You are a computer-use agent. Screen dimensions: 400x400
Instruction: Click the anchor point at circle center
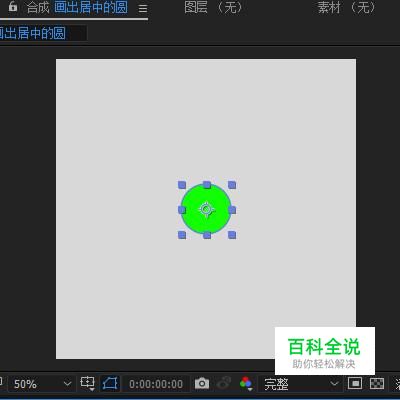[206, 209]
